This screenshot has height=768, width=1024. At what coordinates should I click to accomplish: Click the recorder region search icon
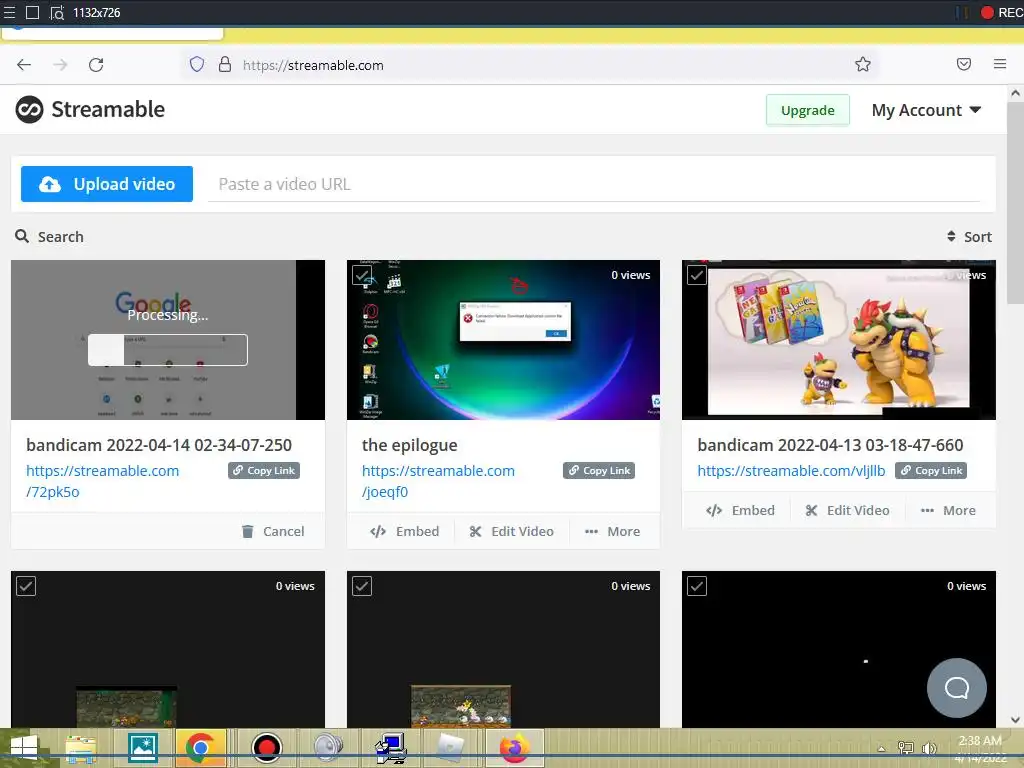57,12
